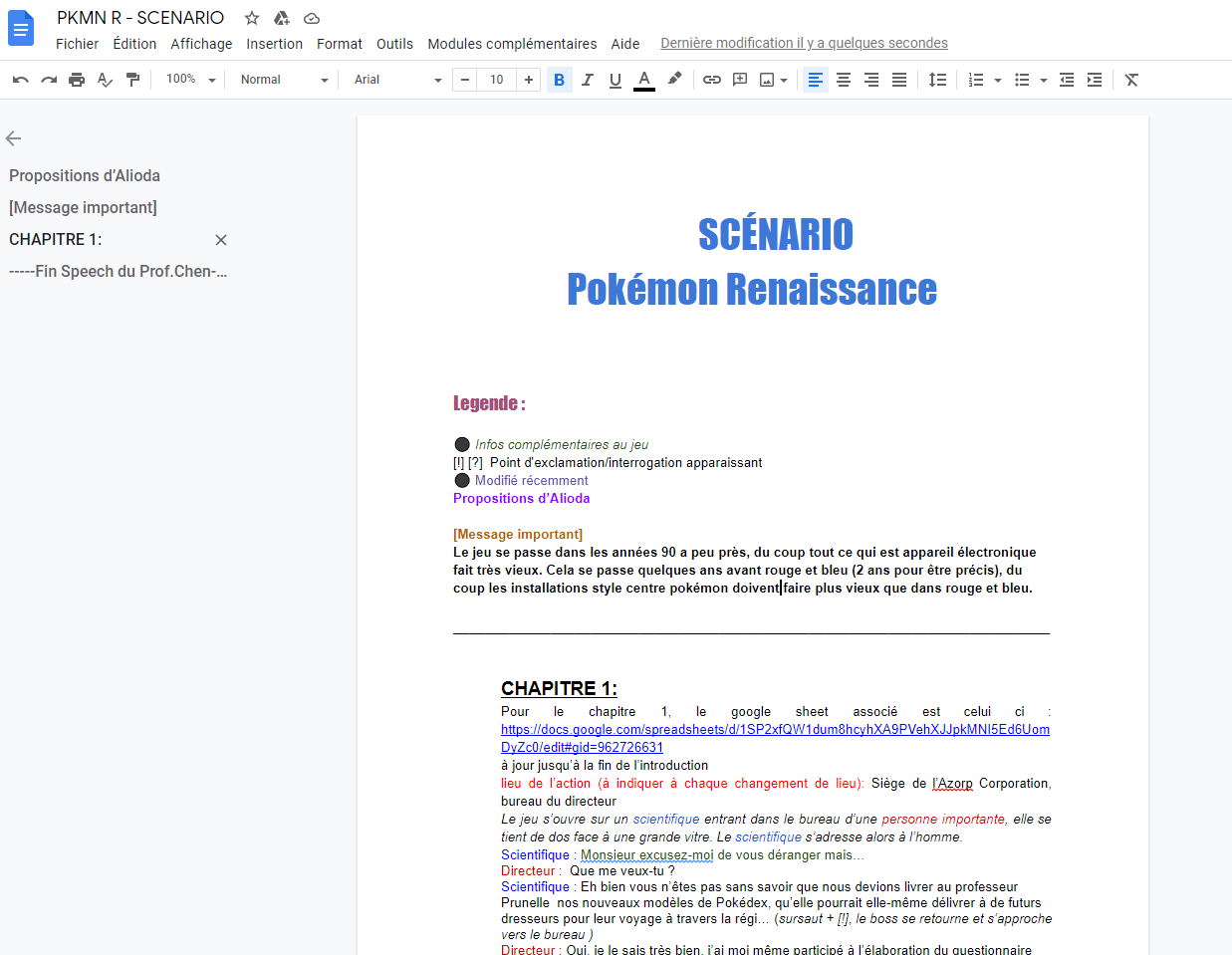
Task: Toggle bold formatting
Action: pyautogui.click(x=559, y=80)
